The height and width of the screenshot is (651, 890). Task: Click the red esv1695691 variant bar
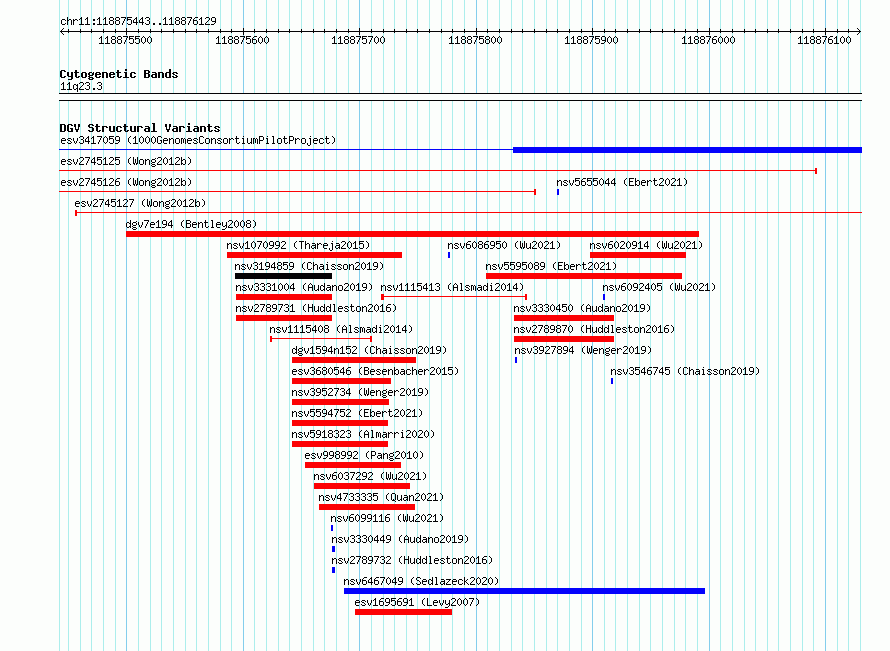click(404, 612)
